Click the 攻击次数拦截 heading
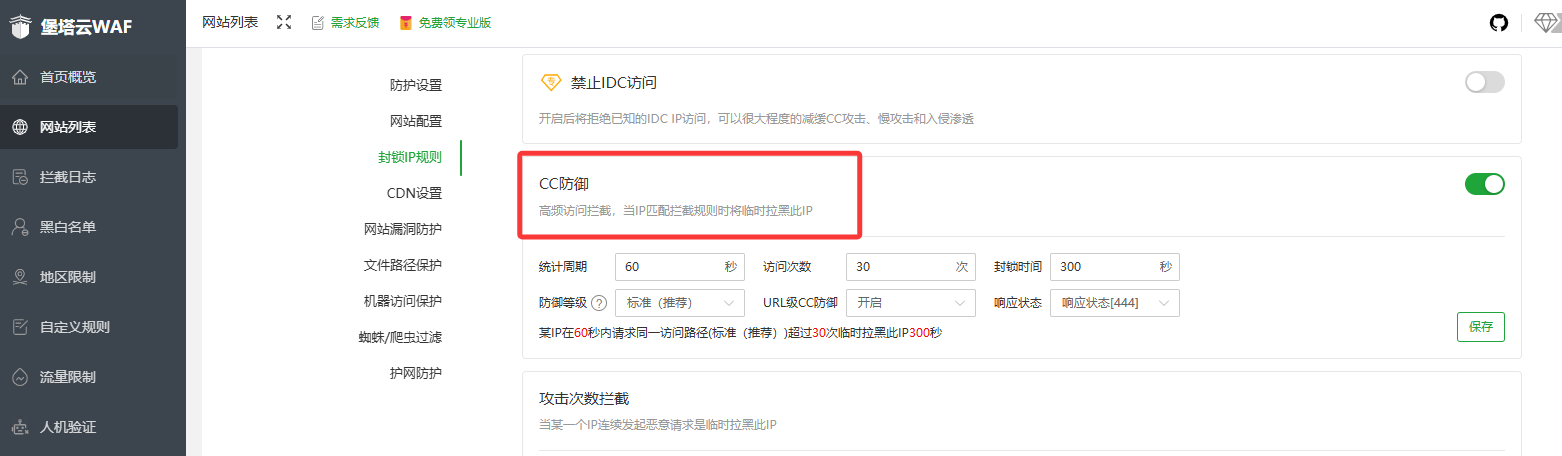 584,399
